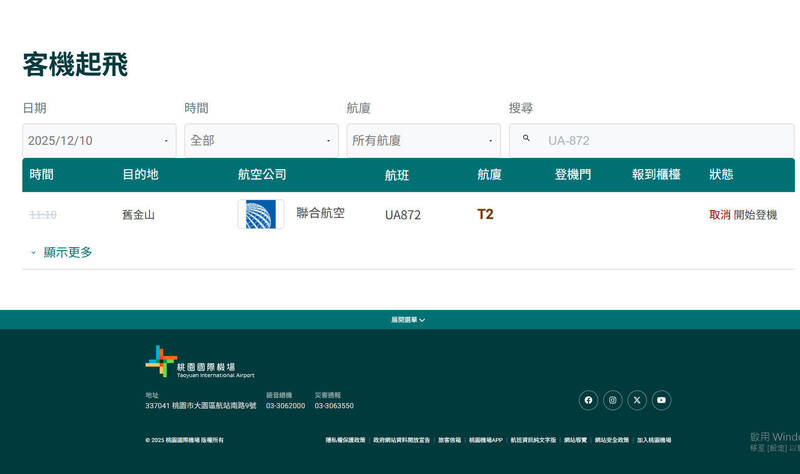The height and width of the screenshot is (474, 800).
Task: Click the 開始登機 status text
Action: 755,215
